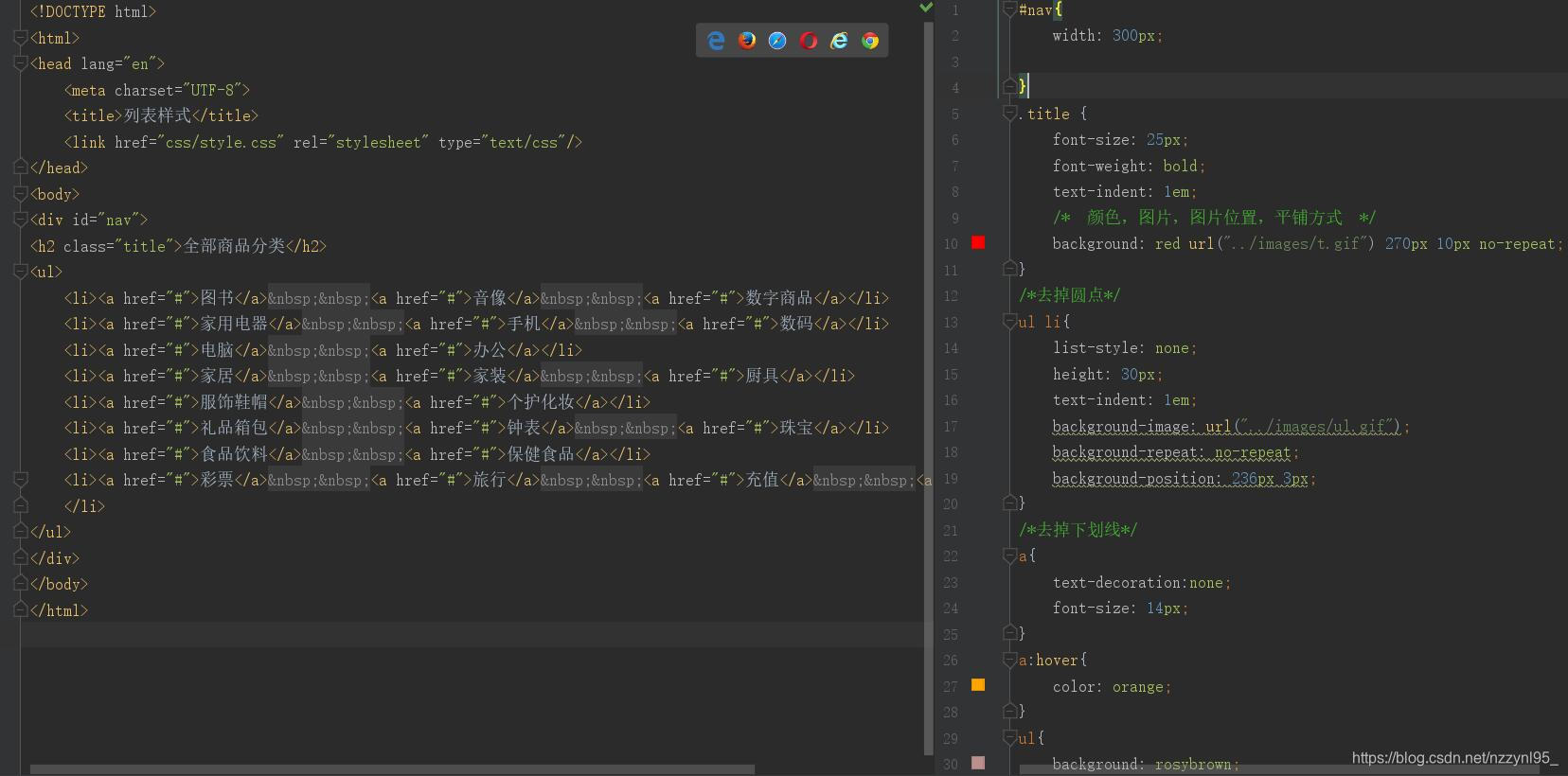
Task: Click the meta charset="UTF-8" line
Action: click(157, 90)
